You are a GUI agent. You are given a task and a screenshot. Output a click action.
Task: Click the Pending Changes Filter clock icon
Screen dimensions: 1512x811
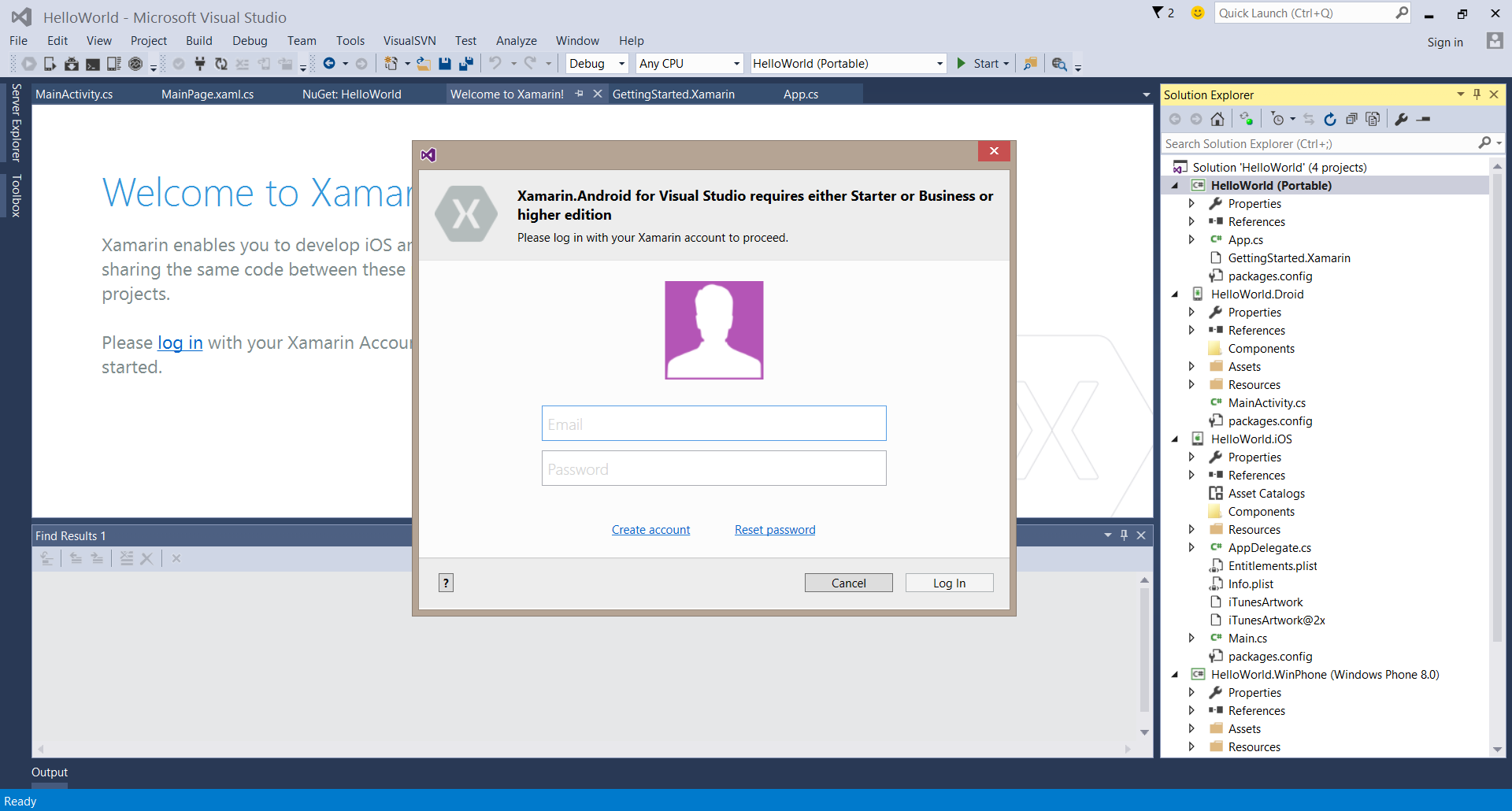[x=1277, y=119]
